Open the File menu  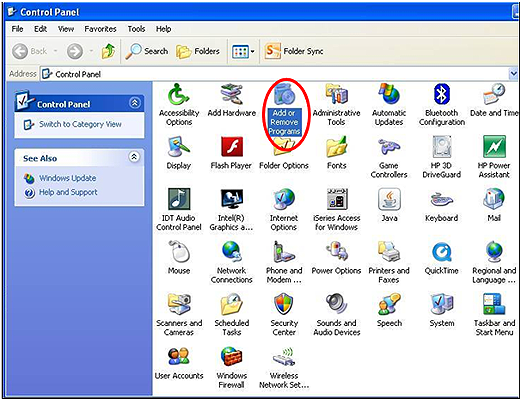[x=17, y=29]
